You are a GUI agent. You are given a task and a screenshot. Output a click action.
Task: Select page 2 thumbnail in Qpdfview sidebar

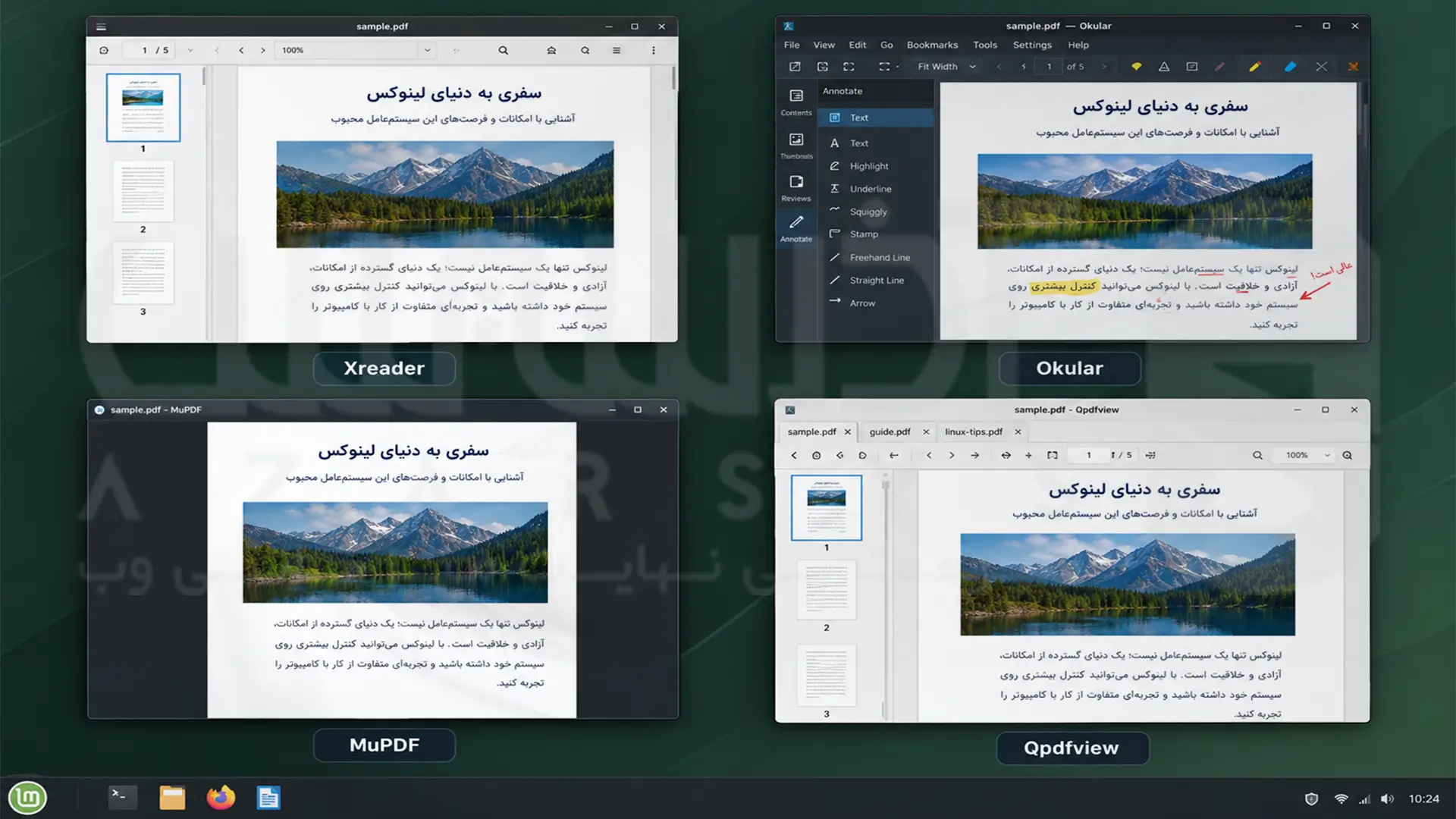click(827, 590)
